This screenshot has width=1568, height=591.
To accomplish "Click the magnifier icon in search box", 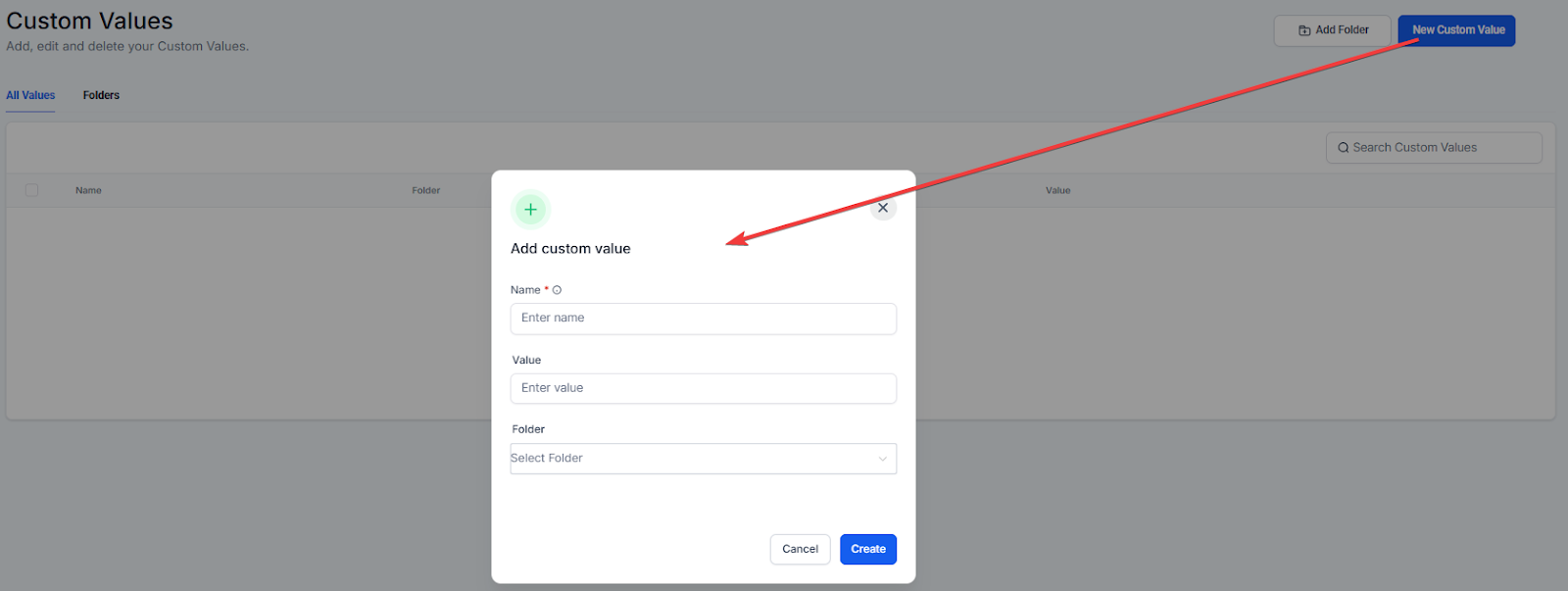I will tap(1343, 148).
